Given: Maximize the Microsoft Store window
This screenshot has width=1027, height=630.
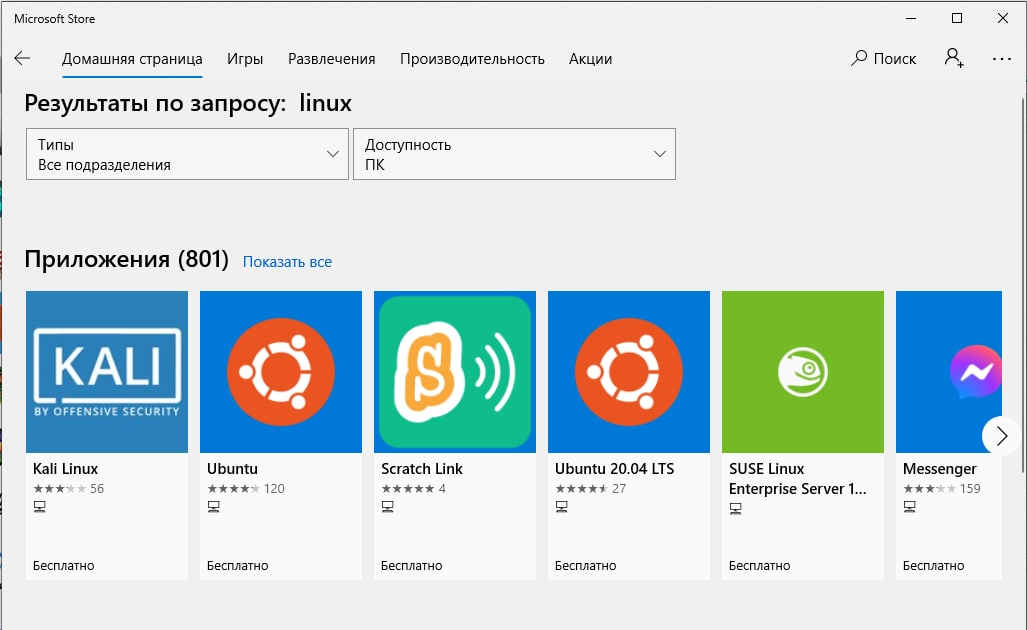Looking at the screenshot, I should pyautogui.click(x=957, y=18).
